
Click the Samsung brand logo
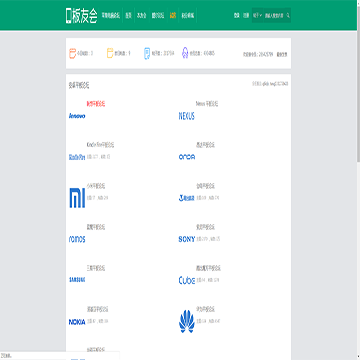tap(77, 280)
